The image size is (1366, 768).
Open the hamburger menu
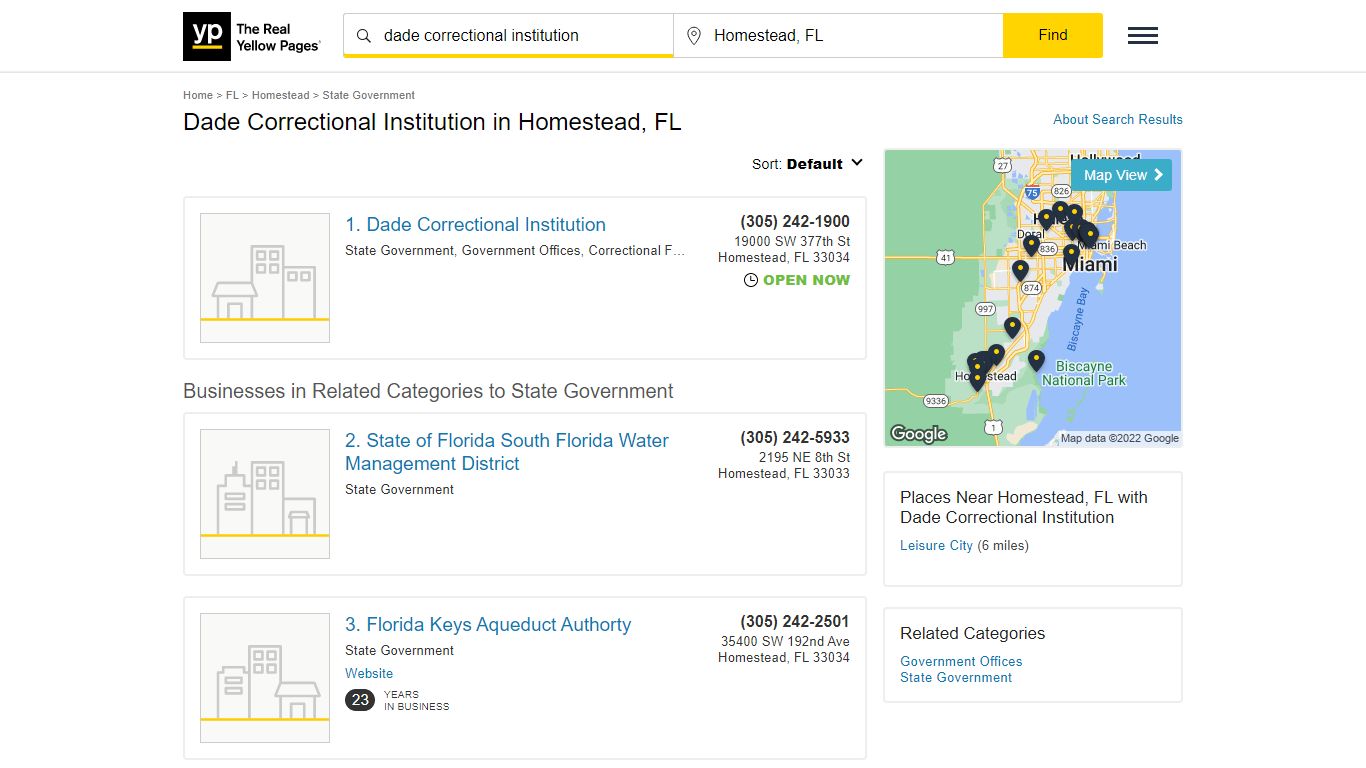(x=1143, y=36)
